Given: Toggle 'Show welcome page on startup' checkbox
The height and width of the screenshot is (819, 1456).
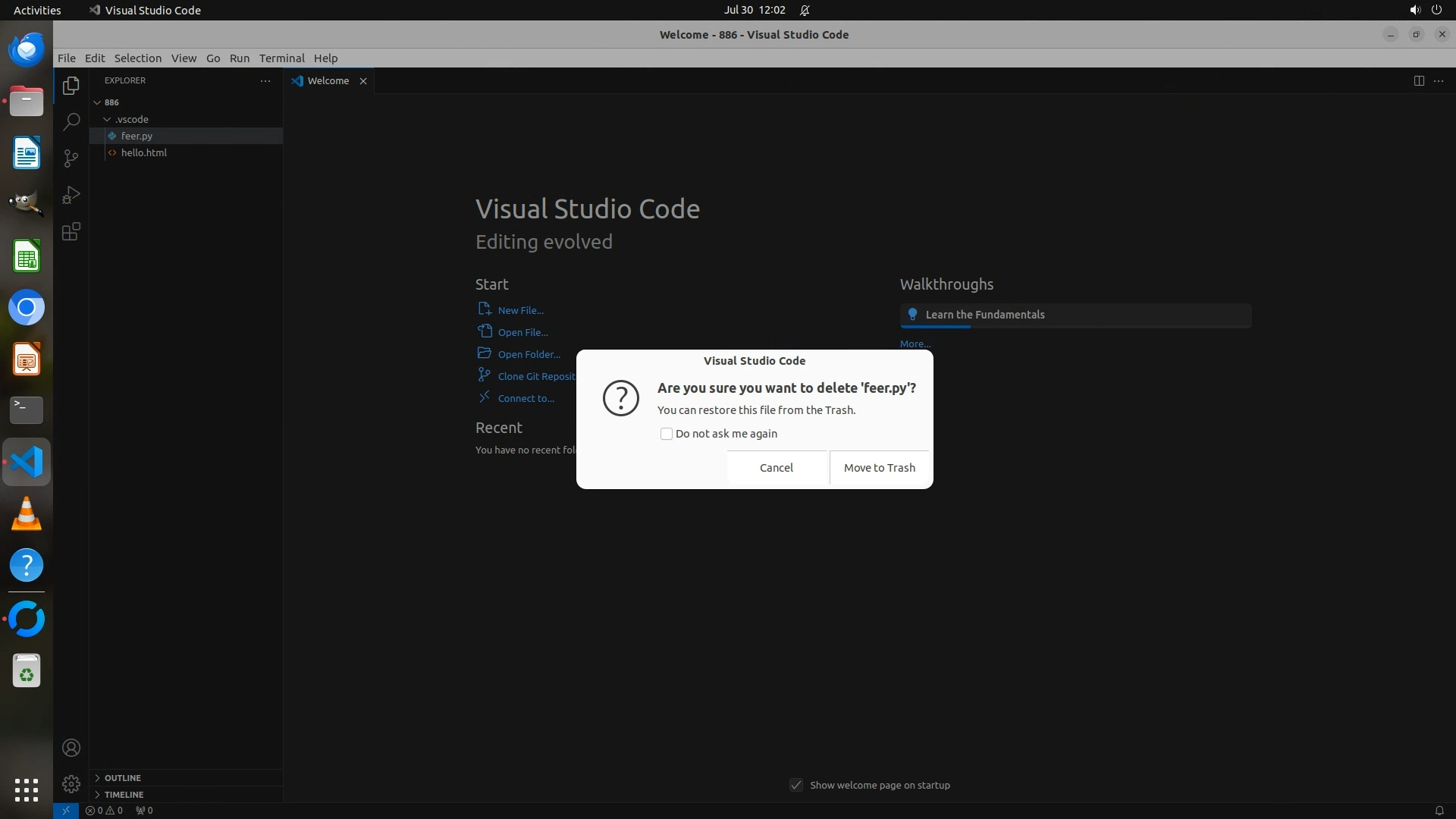Looking at the screenshot, I should [795, 785].
